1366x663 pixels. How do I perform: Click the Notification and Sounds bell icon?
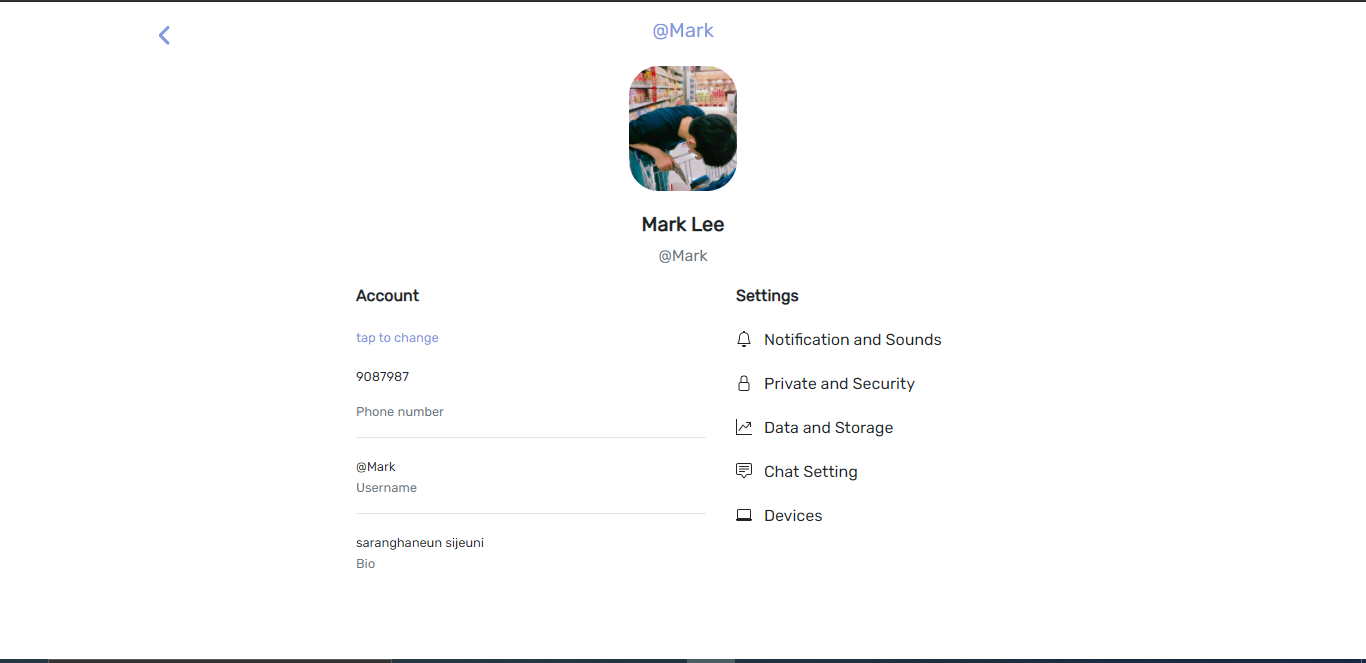pos(744,339)
